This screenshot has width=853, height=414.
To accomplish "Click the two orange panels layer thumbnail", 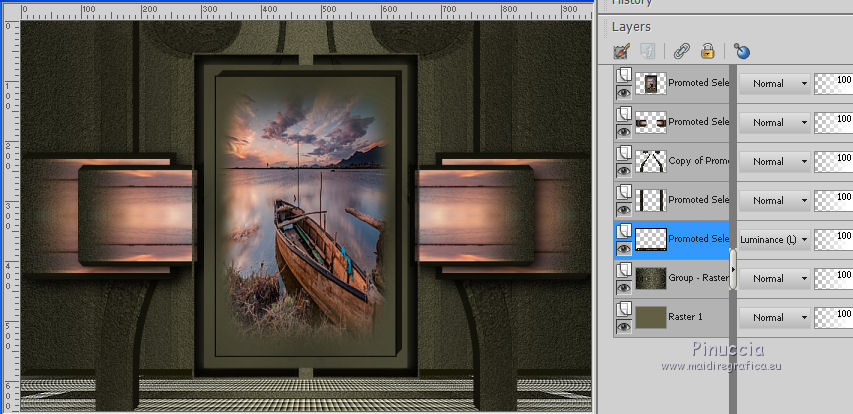I will pyautogui.click(x=651, y=123).
